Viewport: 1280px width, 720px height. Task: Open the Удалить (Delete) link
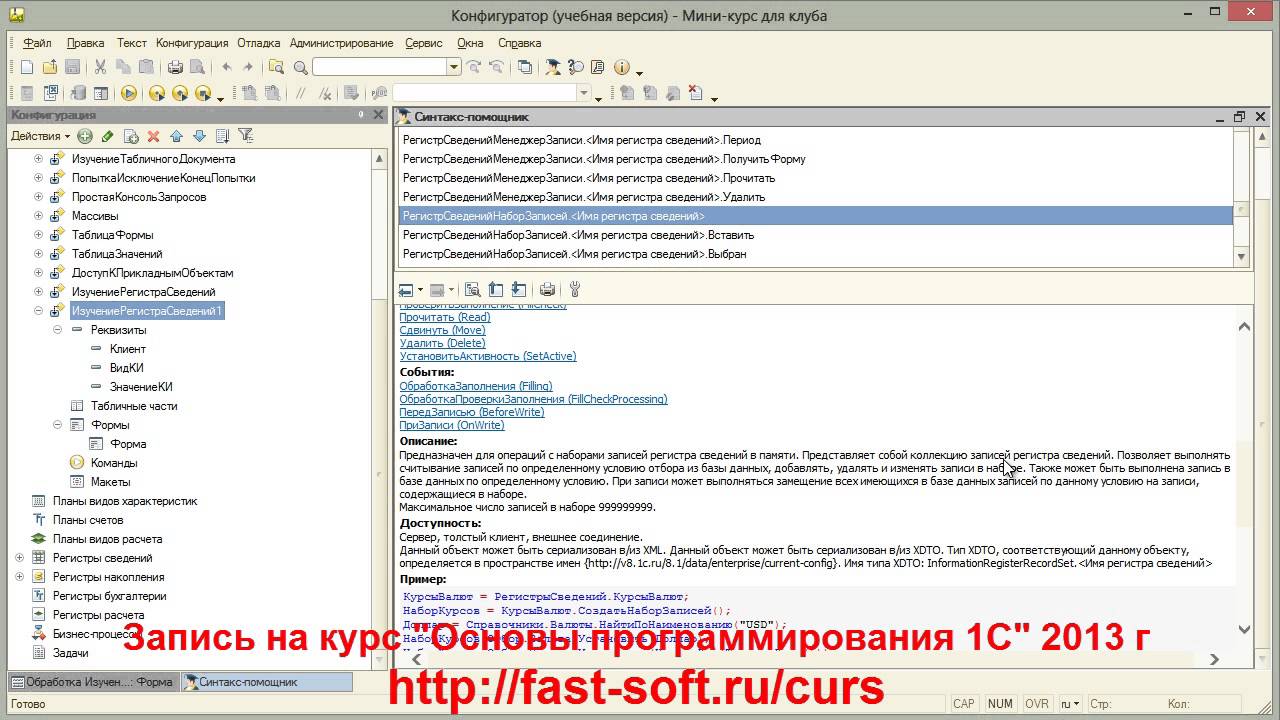pos(443,343)
